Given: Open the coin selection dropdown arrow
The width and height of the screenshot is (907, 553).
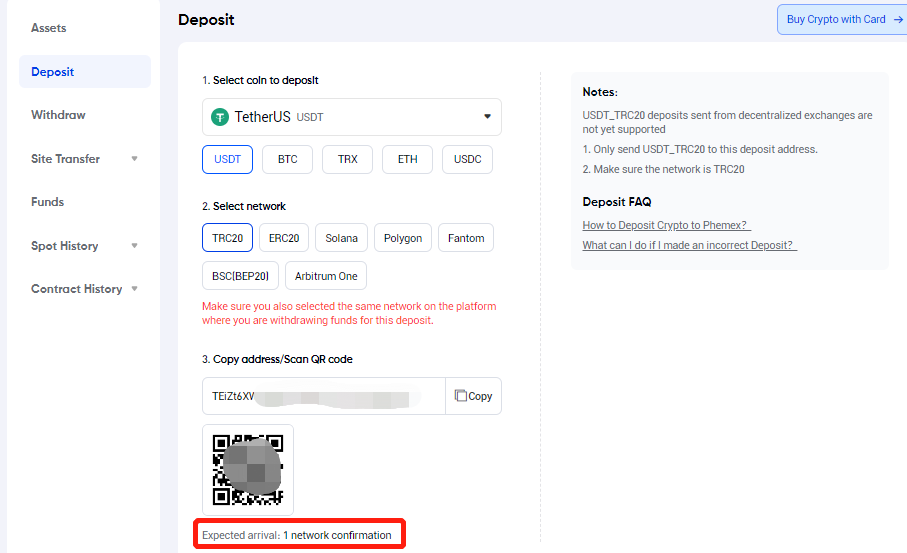Looking at the screenshot, I should coord(487,116).
